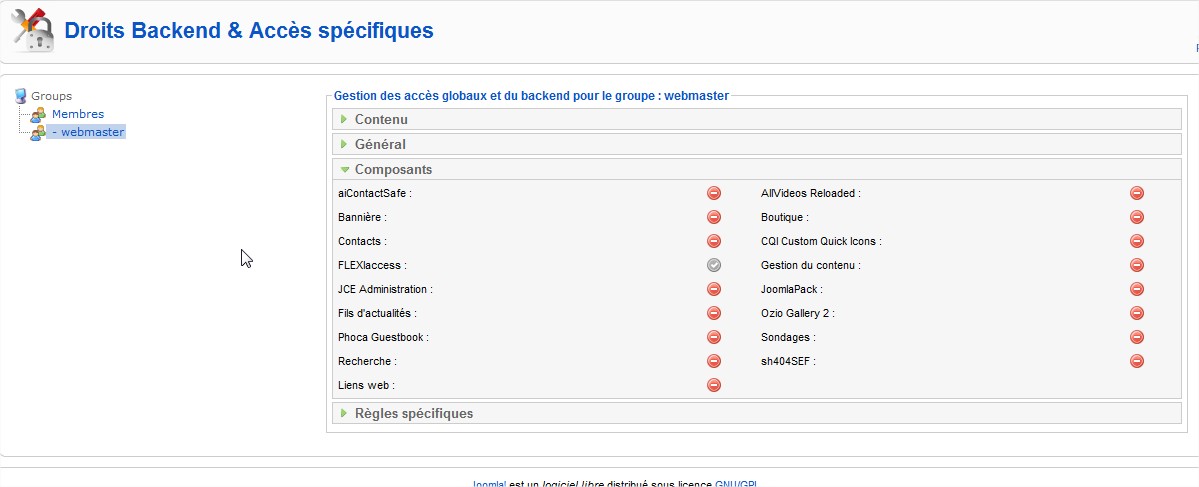Viewport: 1199px width, 487px height.
Task: Toggle Bannière access status icon
Action: pyautogui.click(x=714, y=217)
